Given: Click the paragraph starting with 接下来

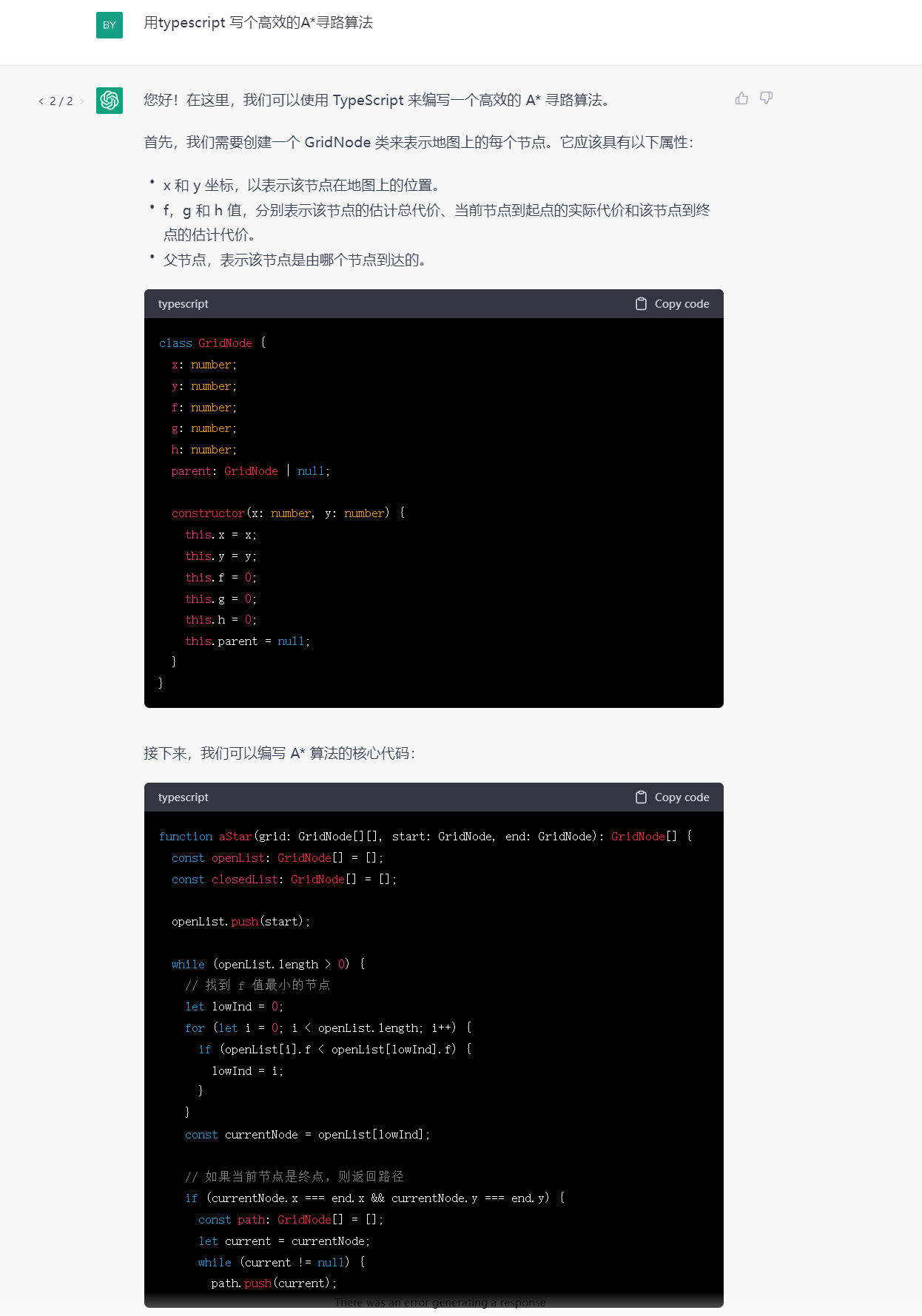Looking at the screenshot, I should tap(280, 754).
